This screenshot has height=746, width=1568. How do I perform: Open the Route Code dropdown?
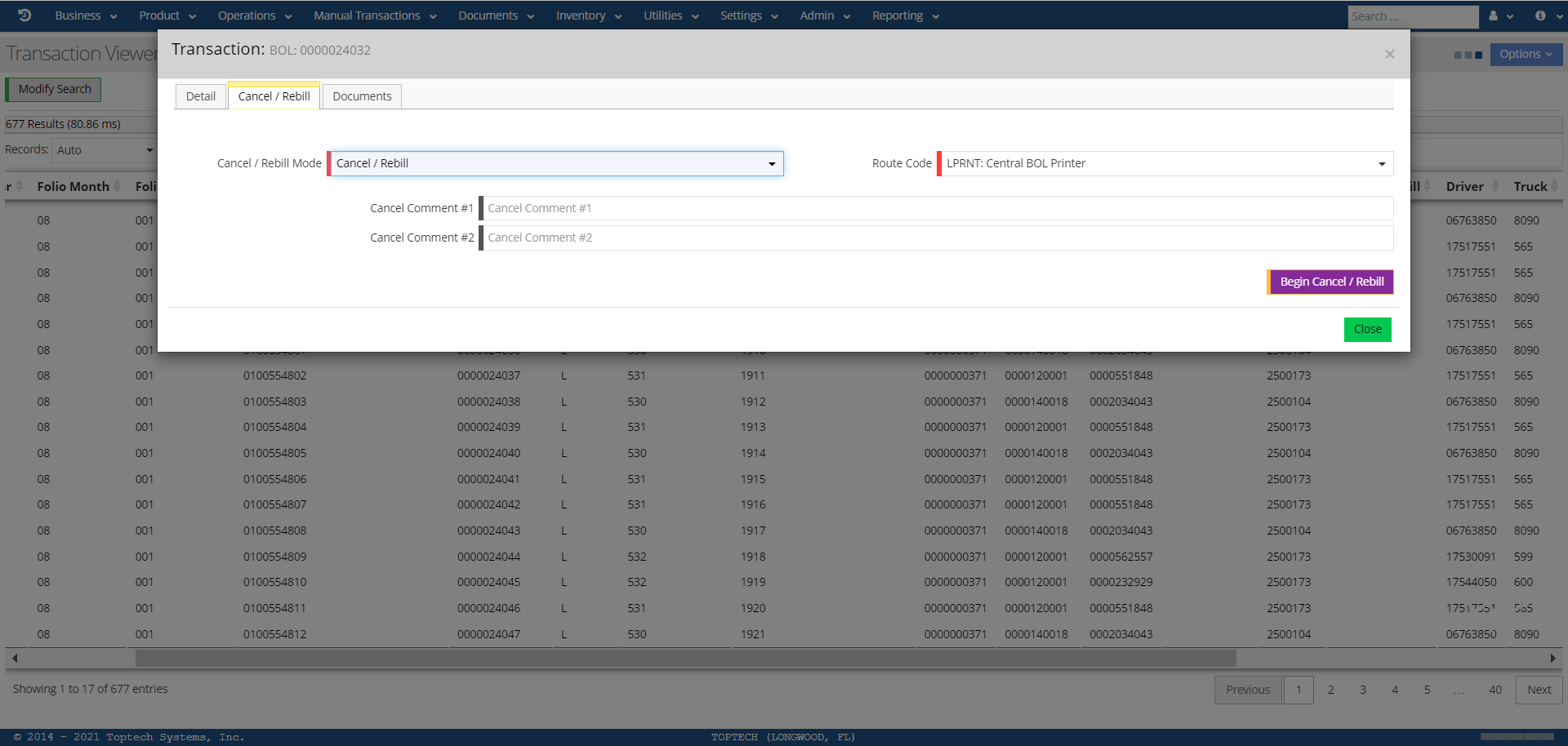(1165, 164)
